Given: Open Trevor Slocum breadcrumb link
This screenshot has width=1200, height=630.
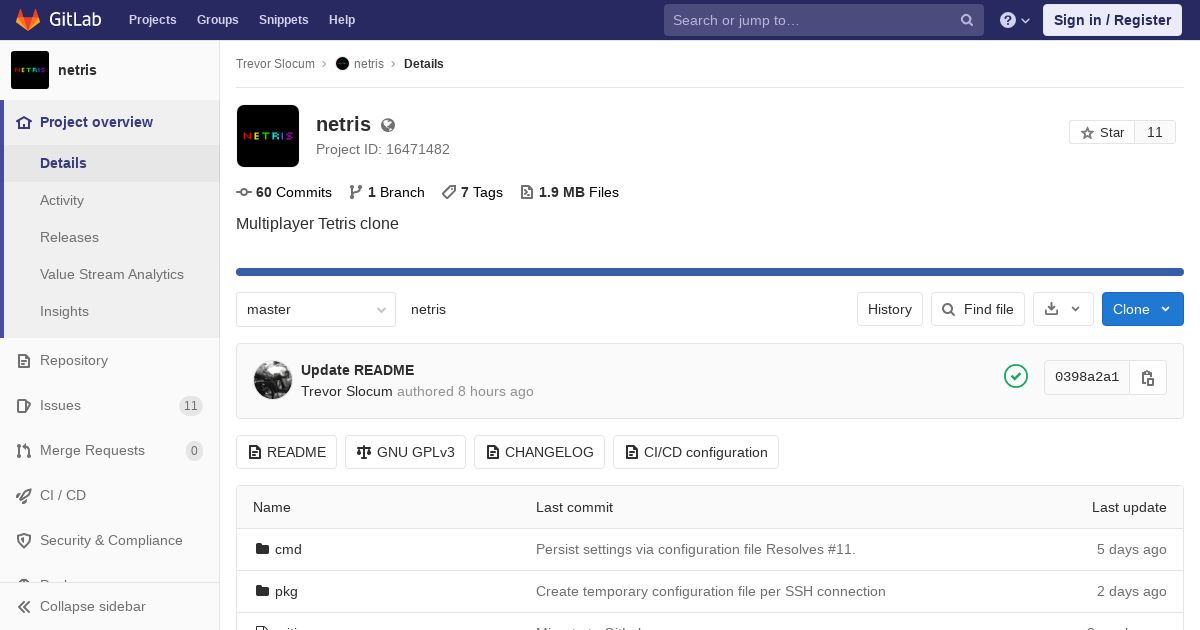Looking at the screenshot, I should point(275,63).
